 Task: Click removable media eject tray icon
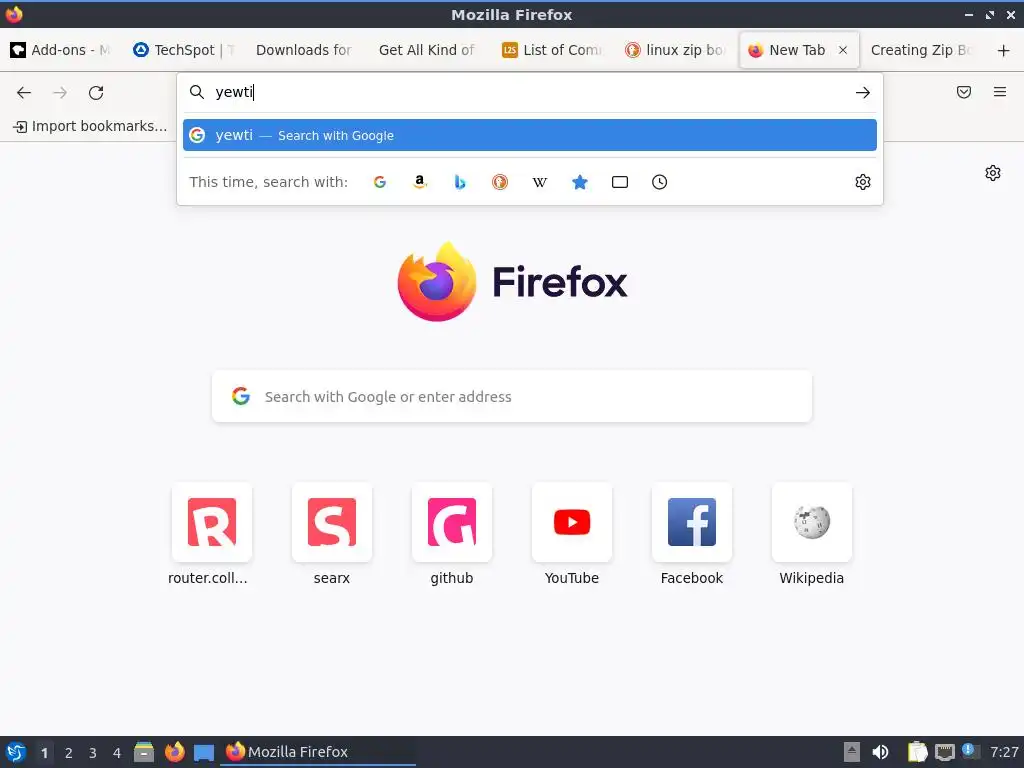(x=852, y=752)
